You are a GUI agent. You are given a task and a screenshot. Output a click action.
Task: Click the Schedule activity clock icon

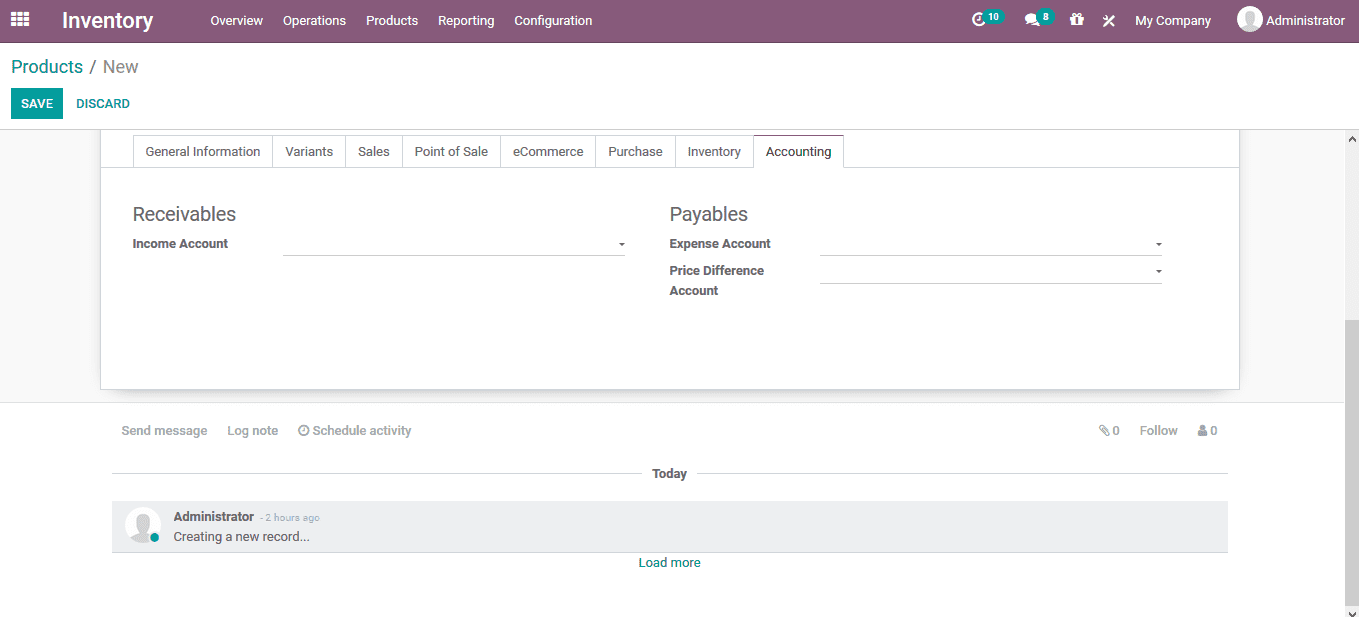point(303,430)
